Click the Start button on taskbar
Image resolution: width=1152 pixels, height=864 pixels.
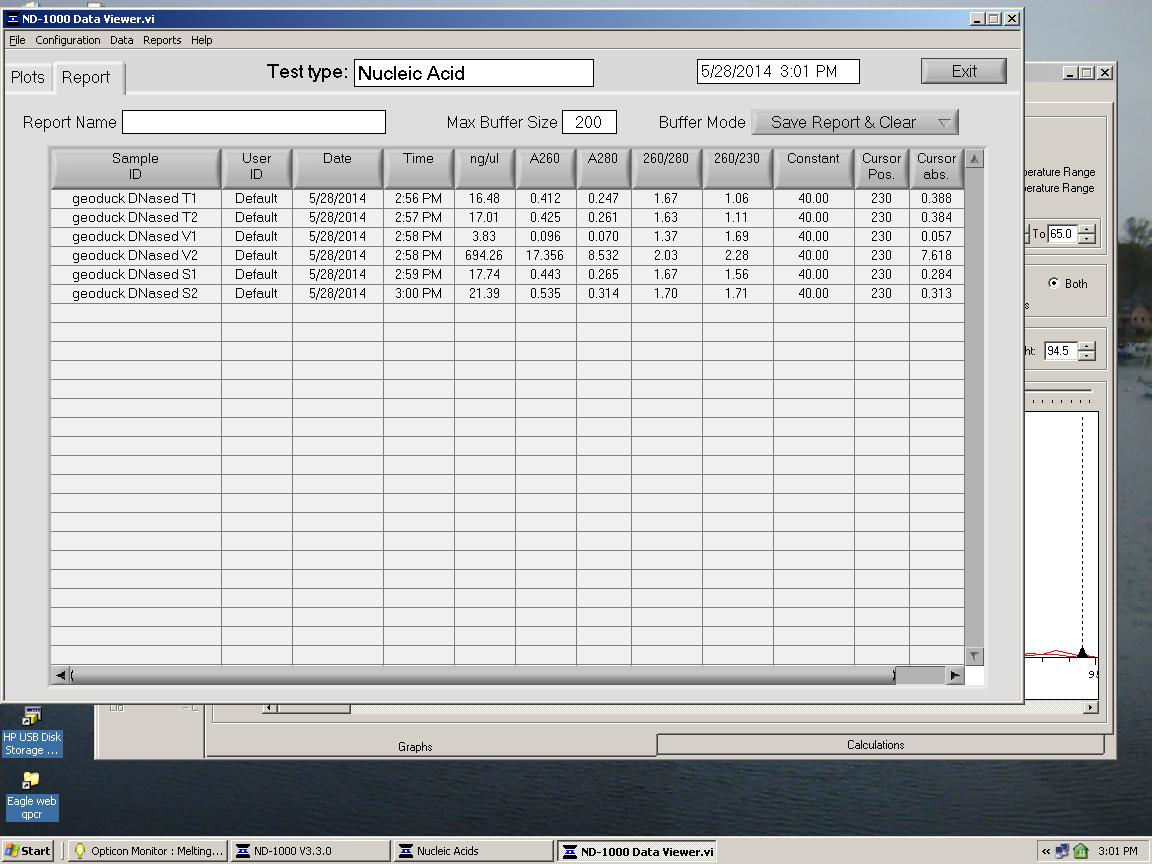click(28, 851)
